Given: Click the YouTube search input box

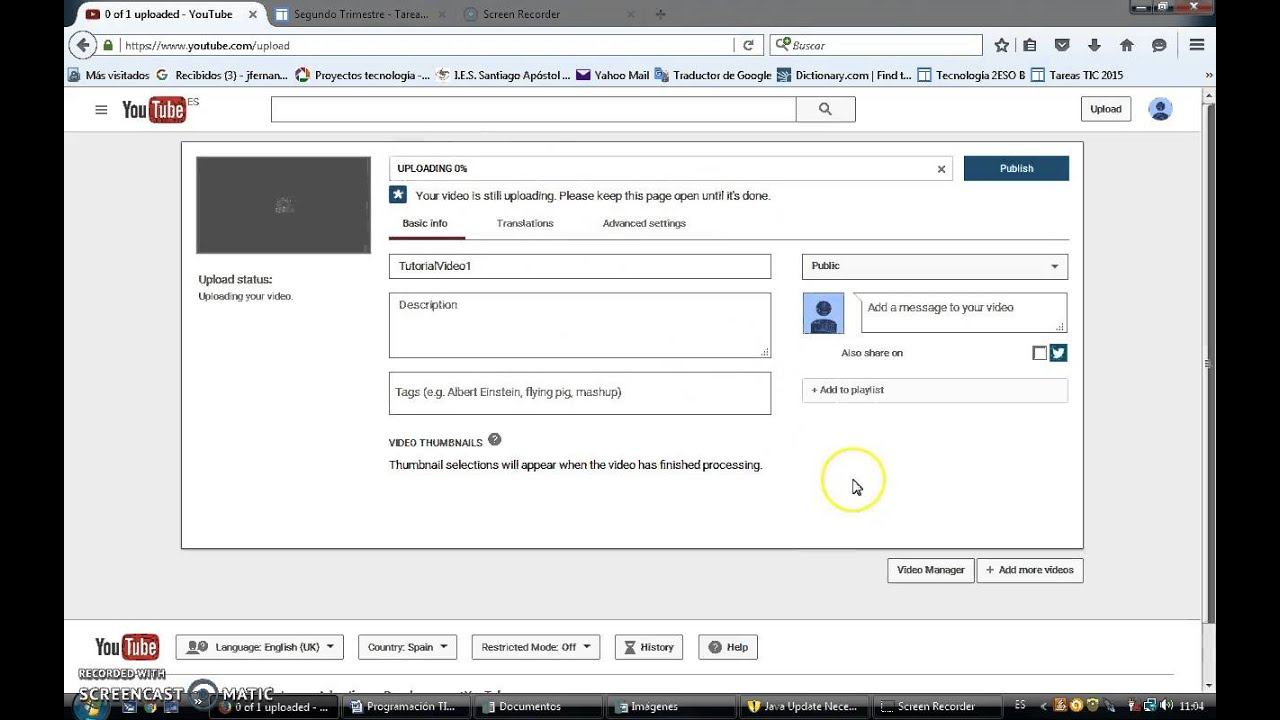Looking at the screenshot, I should click(x=533, y=109).
